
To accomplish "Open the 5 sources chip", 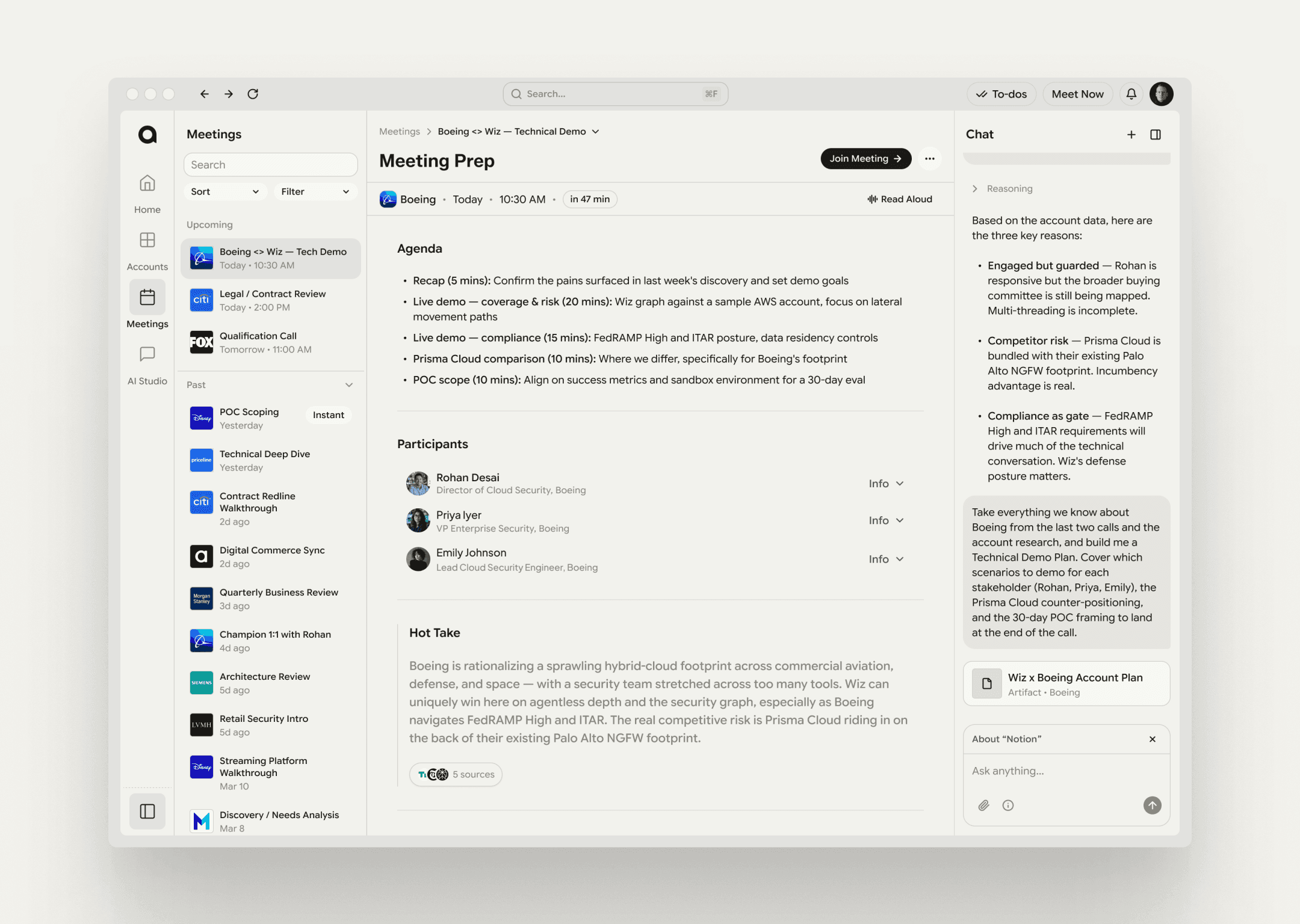I will pyautogui.click(x=456, y=774).
